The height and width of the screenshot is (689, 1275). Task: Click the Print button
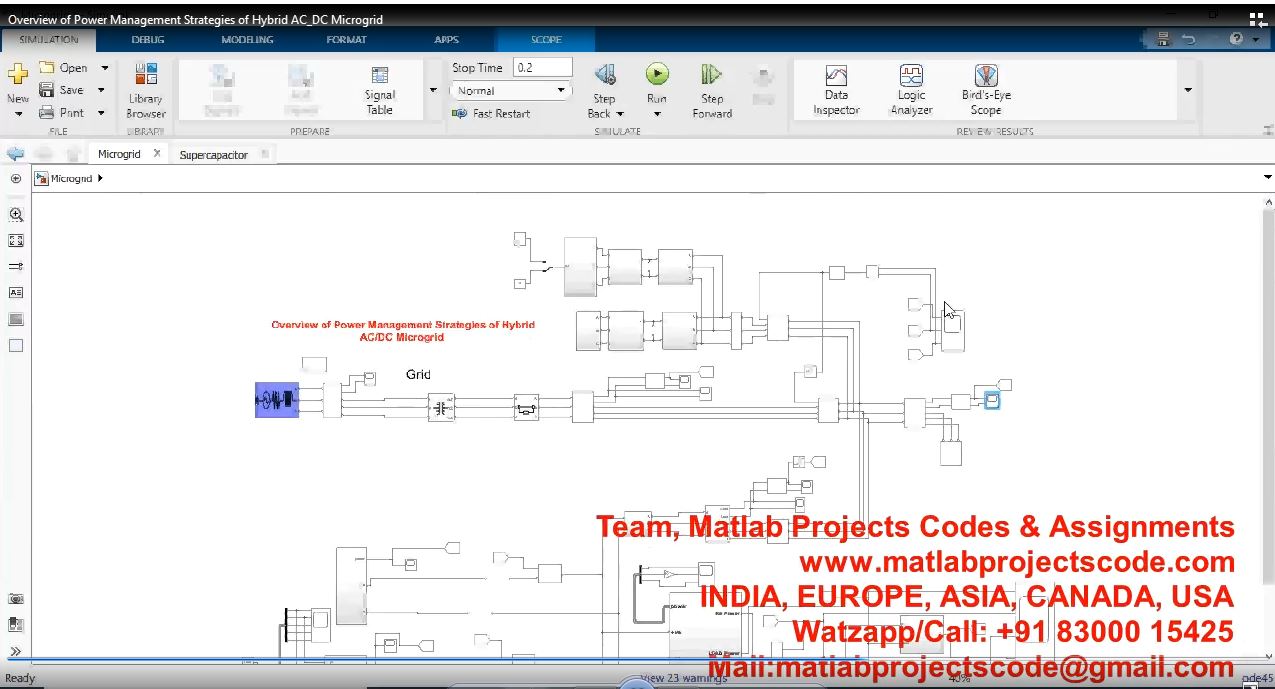tap(62, 113)
